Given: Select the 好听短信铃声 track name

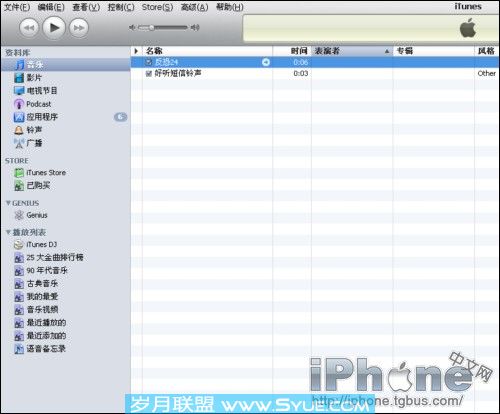Looking at the screenshot, I should 178,73.
